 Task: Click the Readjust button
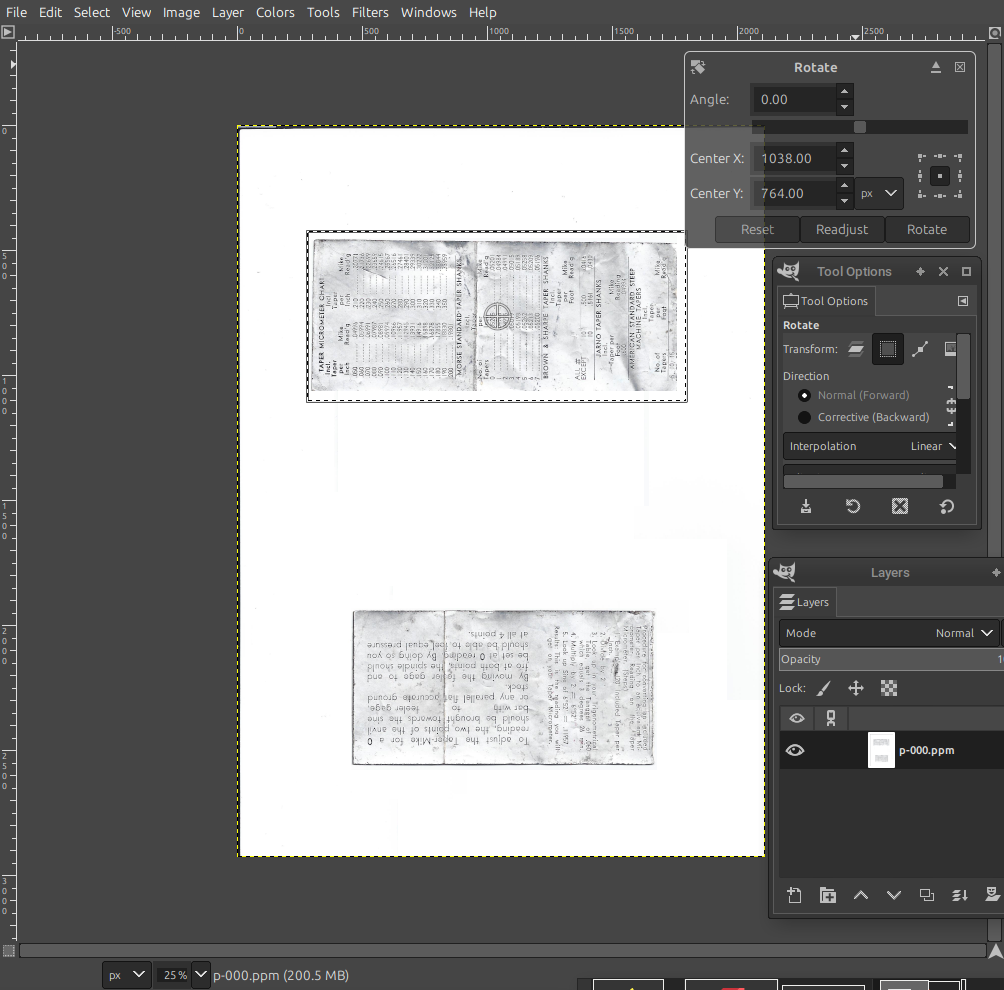pyautogui.click(x=842, y=229)
